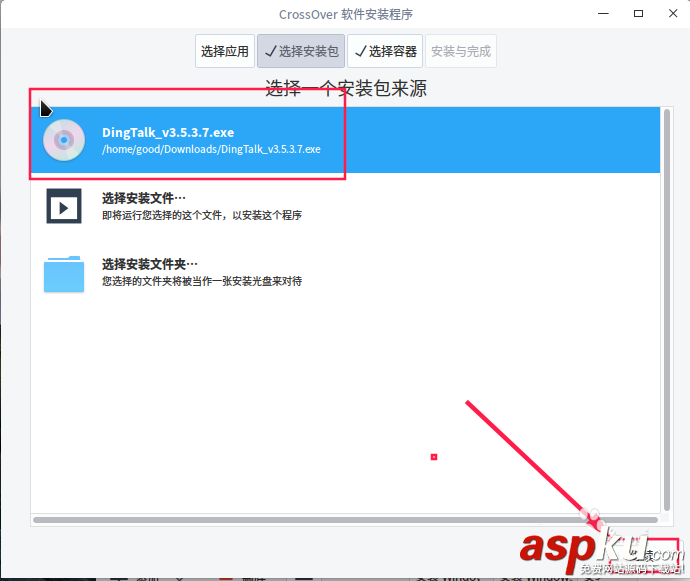Click the 您选择的文件夹将被当作一张安装光盘来对待 description
This screenshot has height=581, width=690.
(202, 281)
